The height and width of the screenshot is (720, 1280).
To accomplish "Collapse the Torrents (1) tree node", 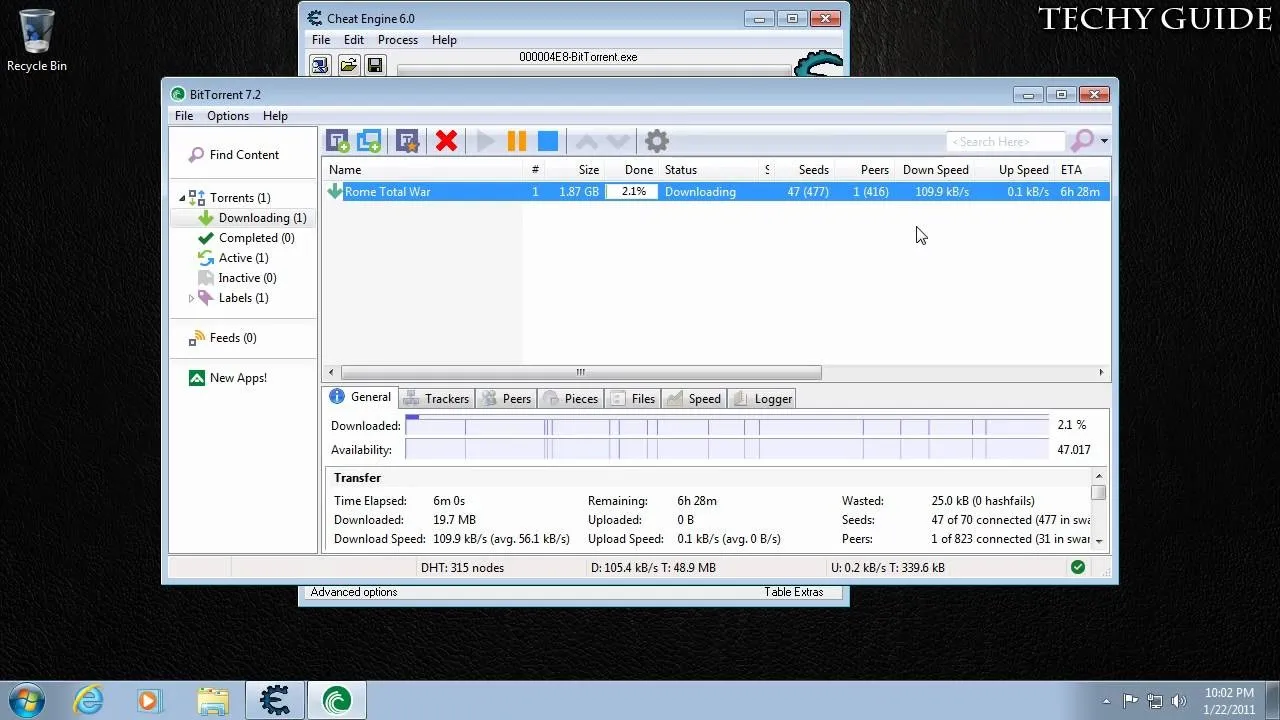I will click(x=182, y=198).
